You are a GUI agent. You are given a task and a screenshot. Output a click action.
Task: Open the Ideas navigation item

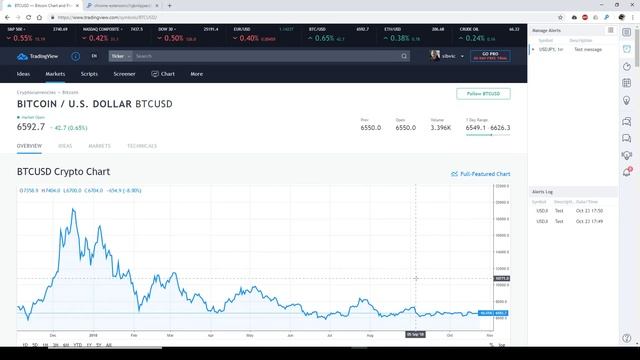coord(23,74)
